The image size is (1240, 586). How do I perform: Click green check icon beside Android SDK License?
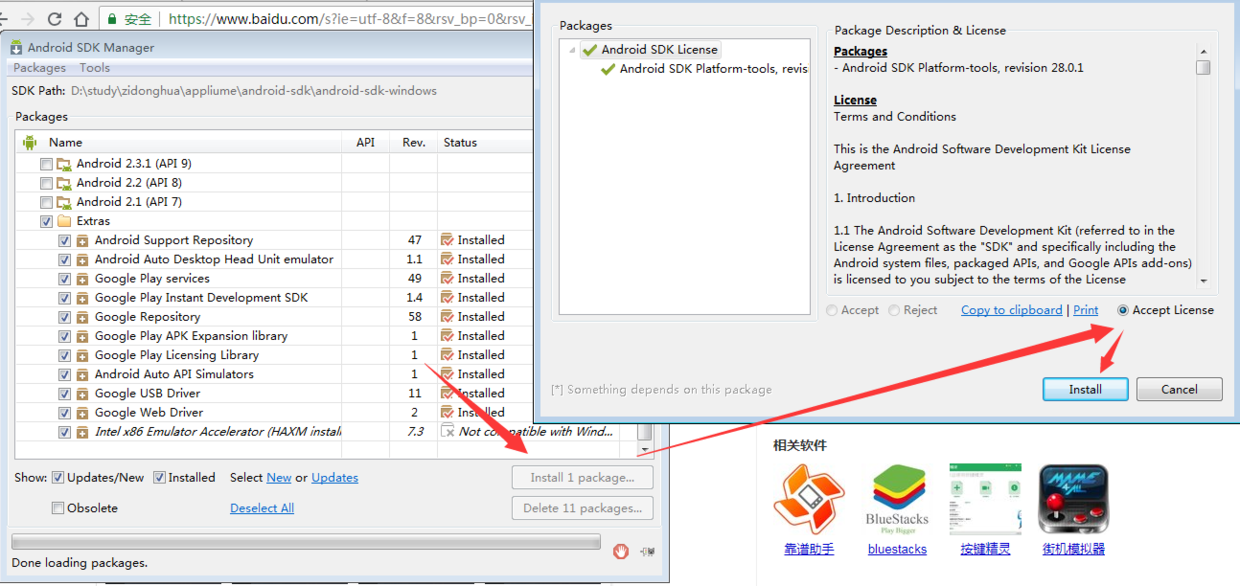(x=590, y=50)
